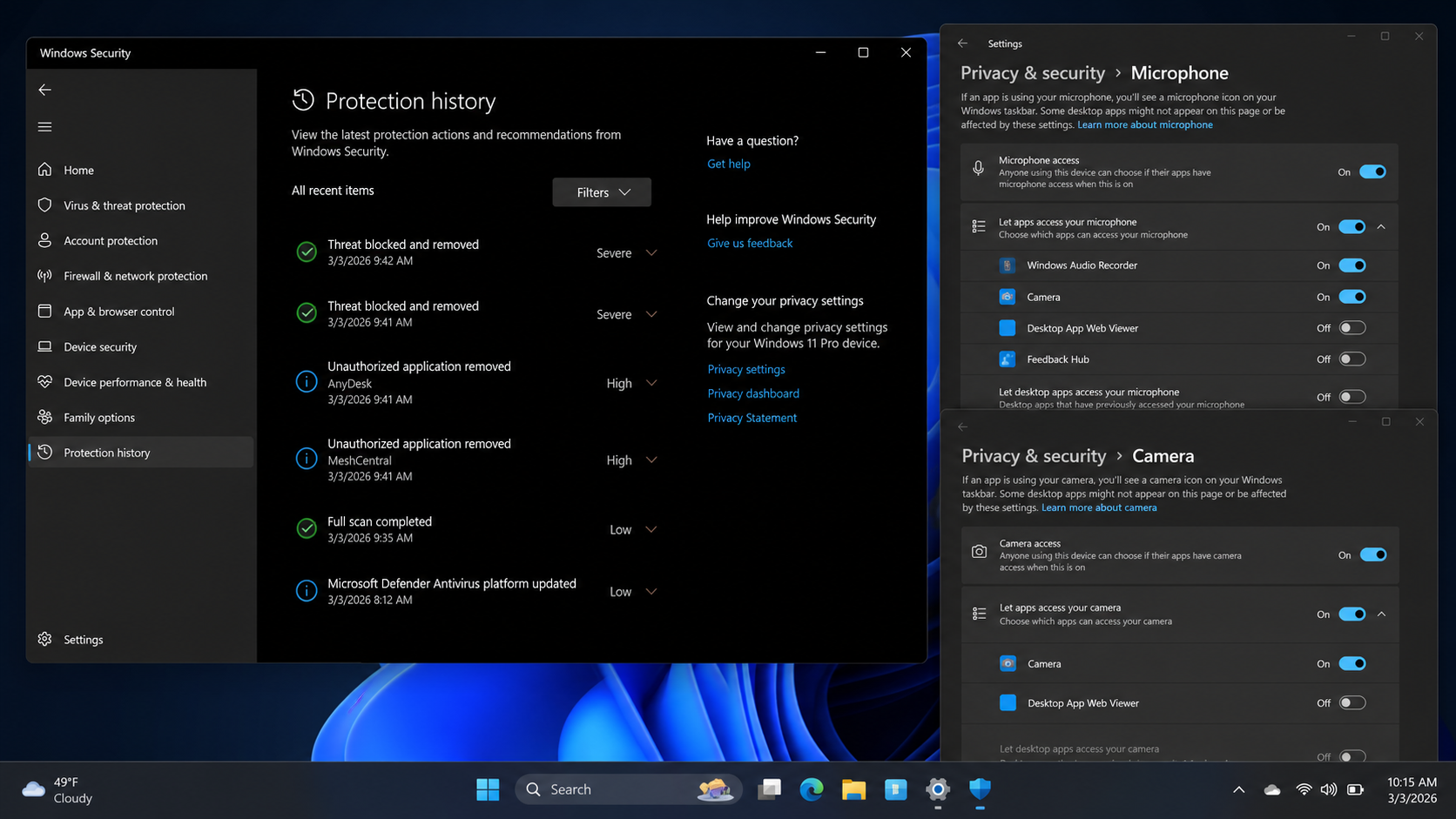This screenshot has width=1456, height=819.
Task: Expand Defender Antivirus platform updated entry
Action: [x=651, y=591]
